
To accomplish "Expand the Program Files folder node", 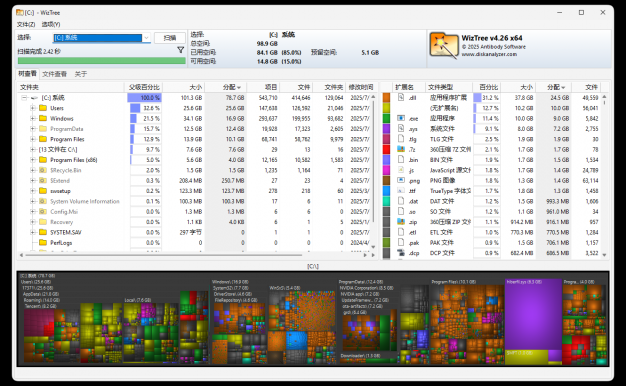I will coord(33,139).
